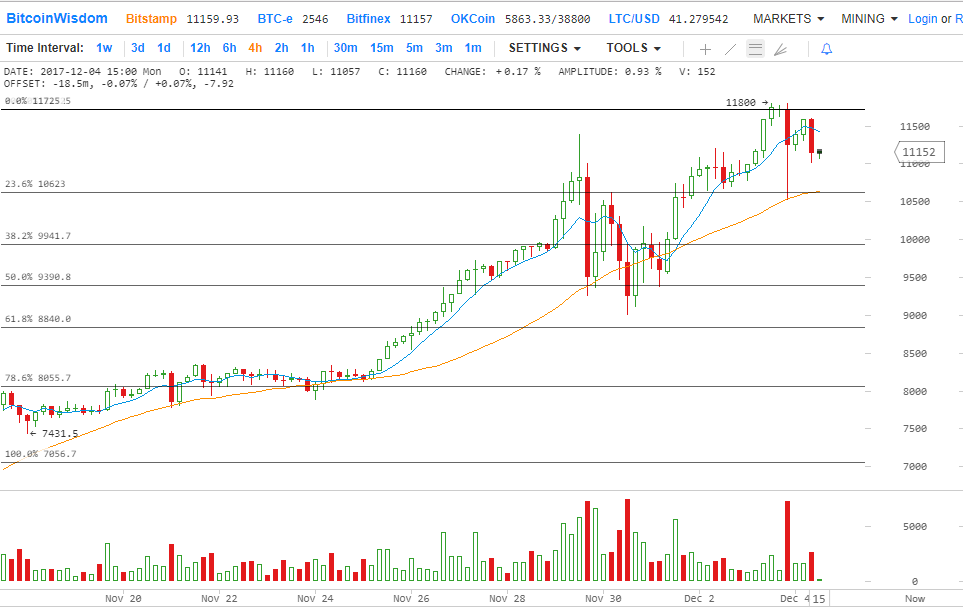Switch time interval to 1w
This screenshot has width=963, height=615.
coord(104,48)
